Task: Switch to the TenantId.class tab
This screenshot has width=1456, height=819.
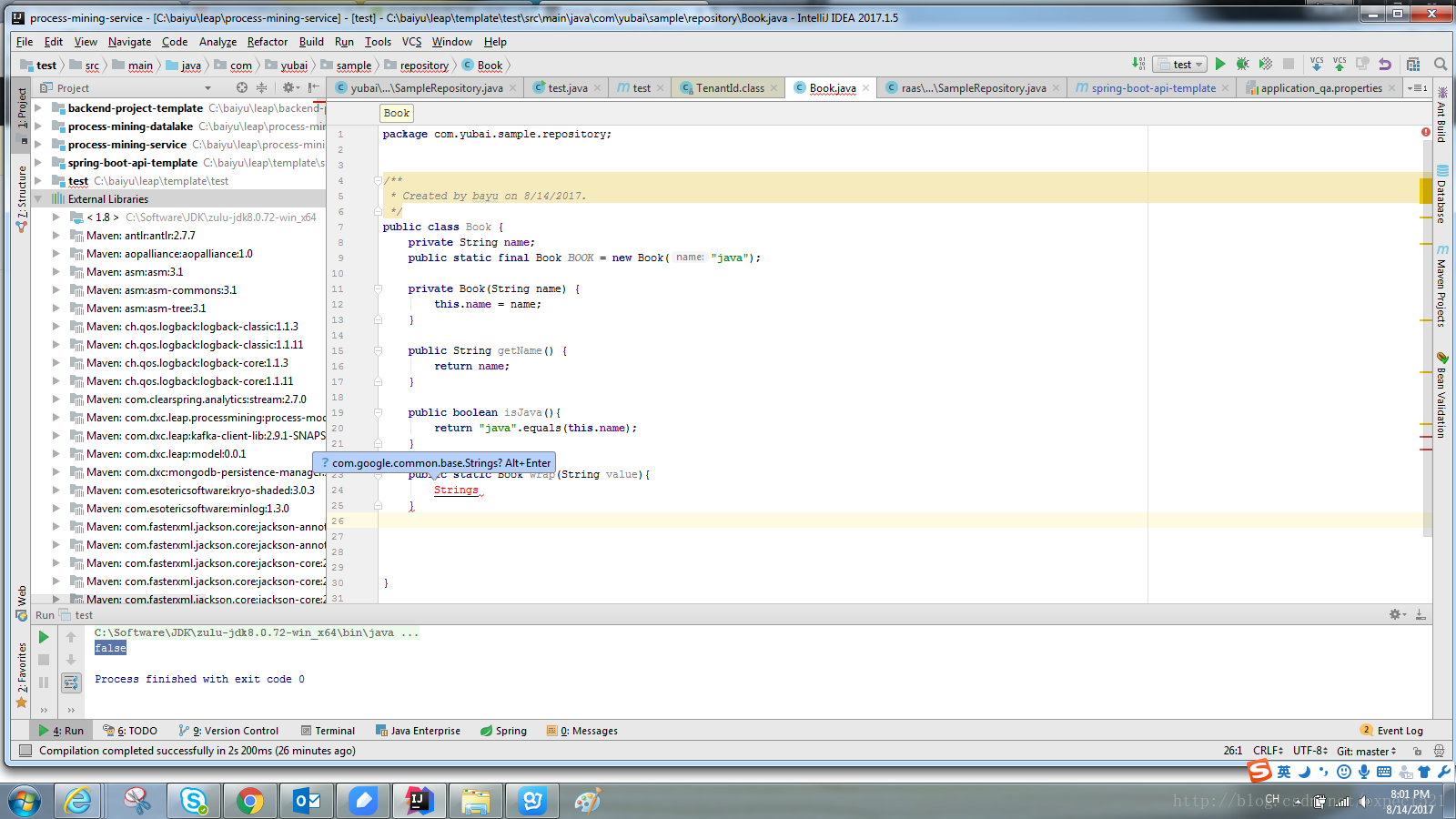Action: 730,87
